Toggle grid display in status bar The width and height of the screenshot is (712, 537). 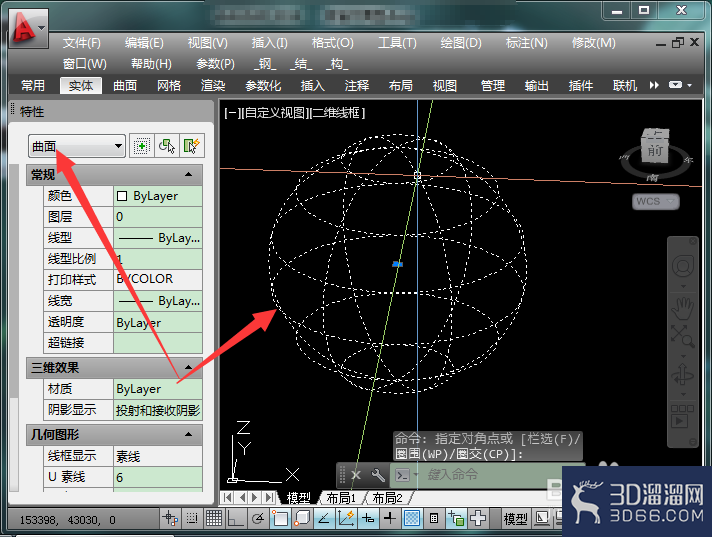tap(214, 518)
